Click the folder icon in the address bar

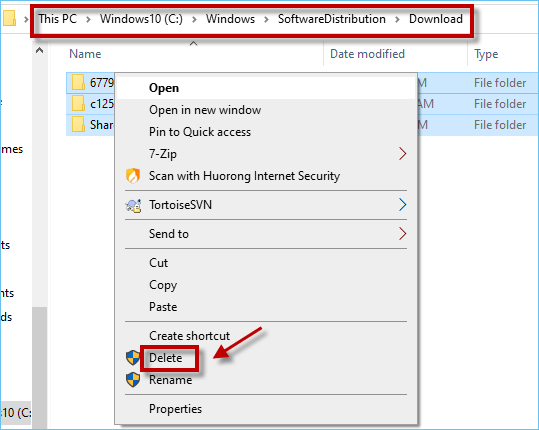point(9,18)
